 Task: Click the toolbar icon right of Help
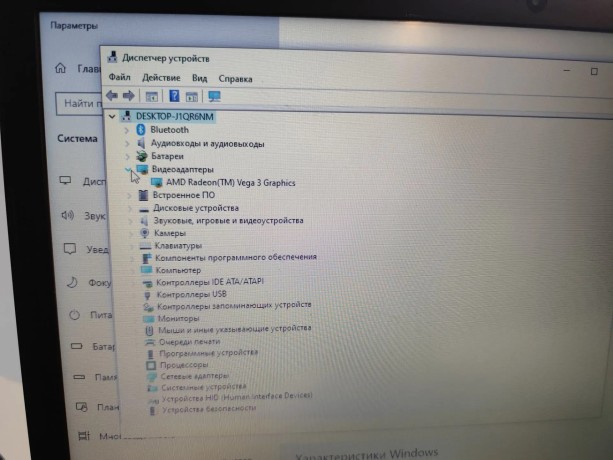pyautogui.click(x=192, y=97)
